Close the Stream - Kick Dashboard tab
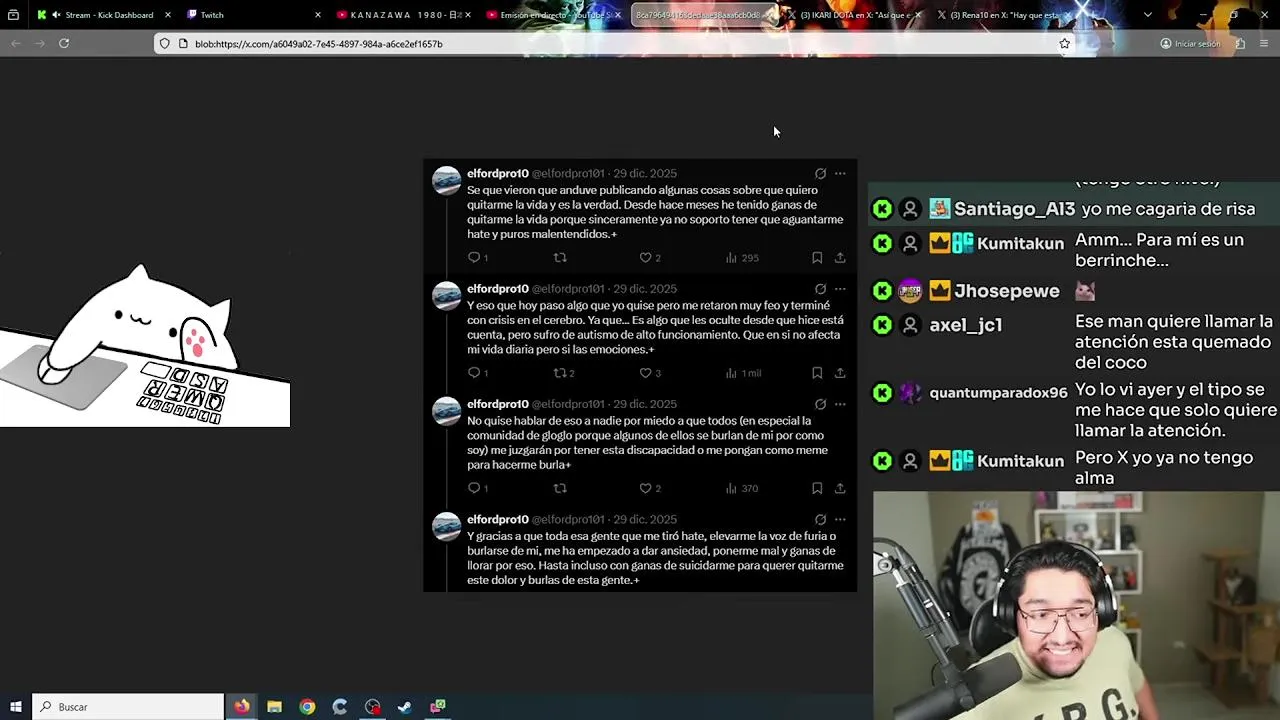 click(167, 15)
